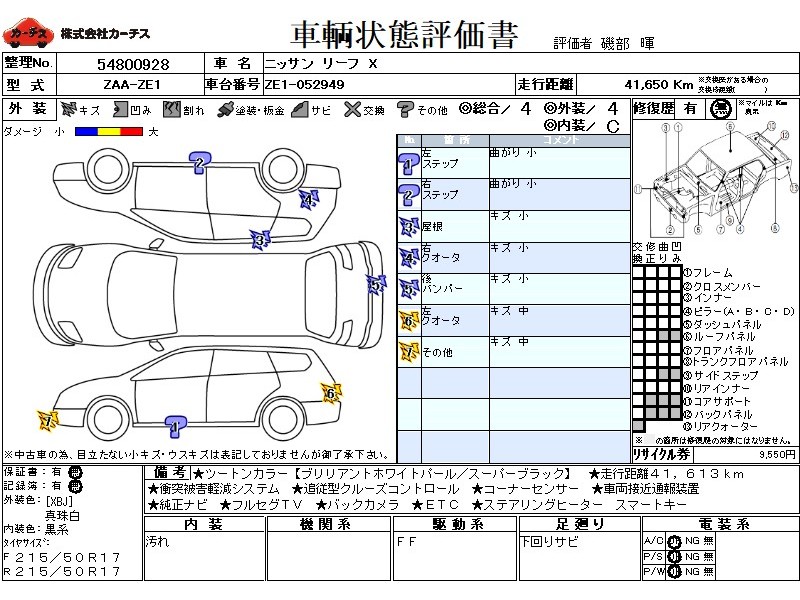This screenshot has height=600, width=800.
Task: Click the リサイクル券 amount 9,550円
Action: click(777, 454)
